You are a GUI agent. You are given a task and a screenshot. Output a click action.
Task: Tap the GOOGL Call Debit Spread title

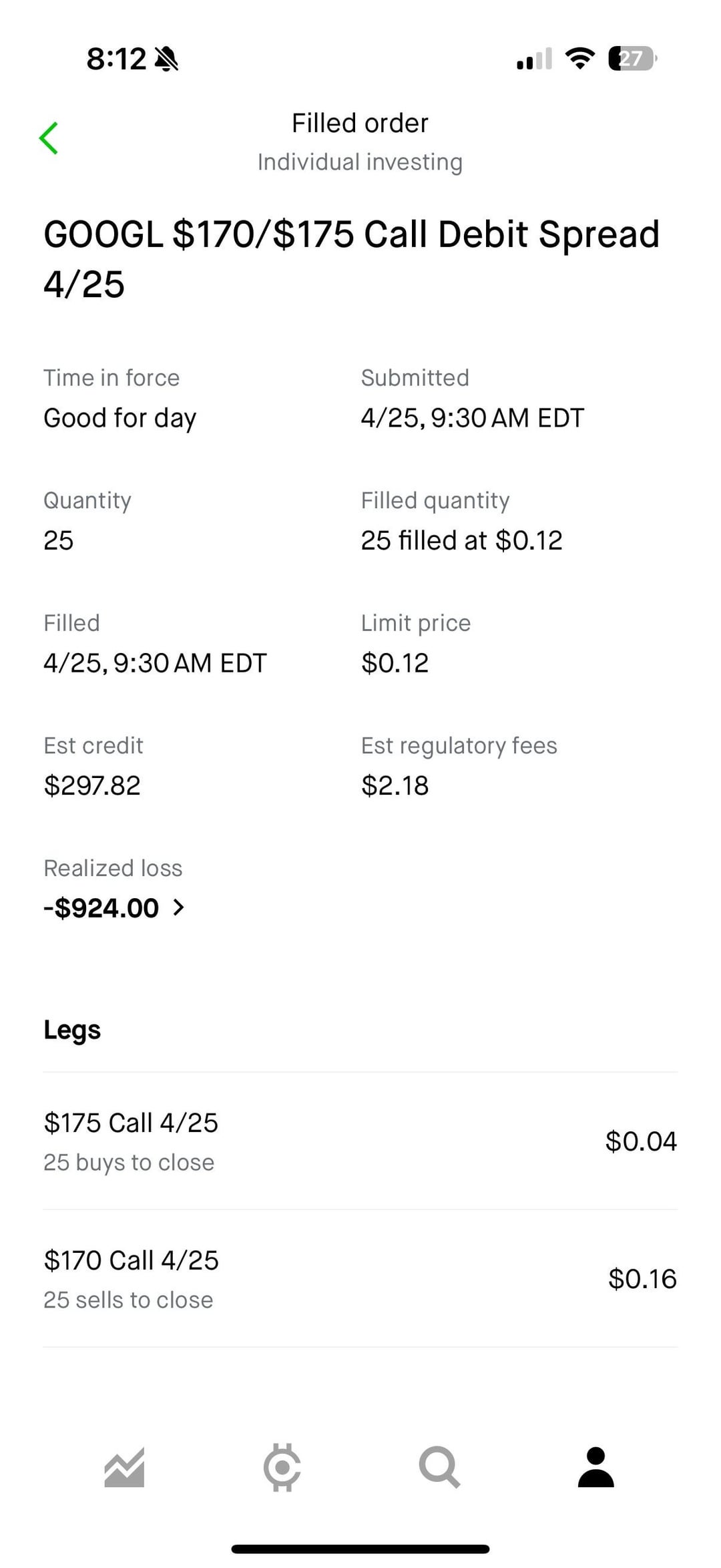point(351,258)
